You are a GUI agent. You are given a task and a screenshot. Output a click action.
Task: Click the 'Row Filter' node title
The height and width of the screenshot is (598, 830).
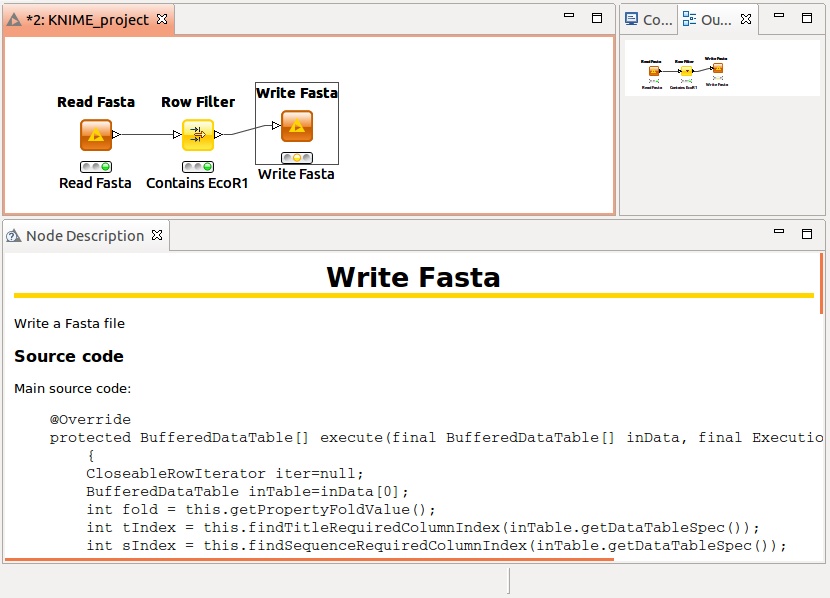click(x=198, y=102)
